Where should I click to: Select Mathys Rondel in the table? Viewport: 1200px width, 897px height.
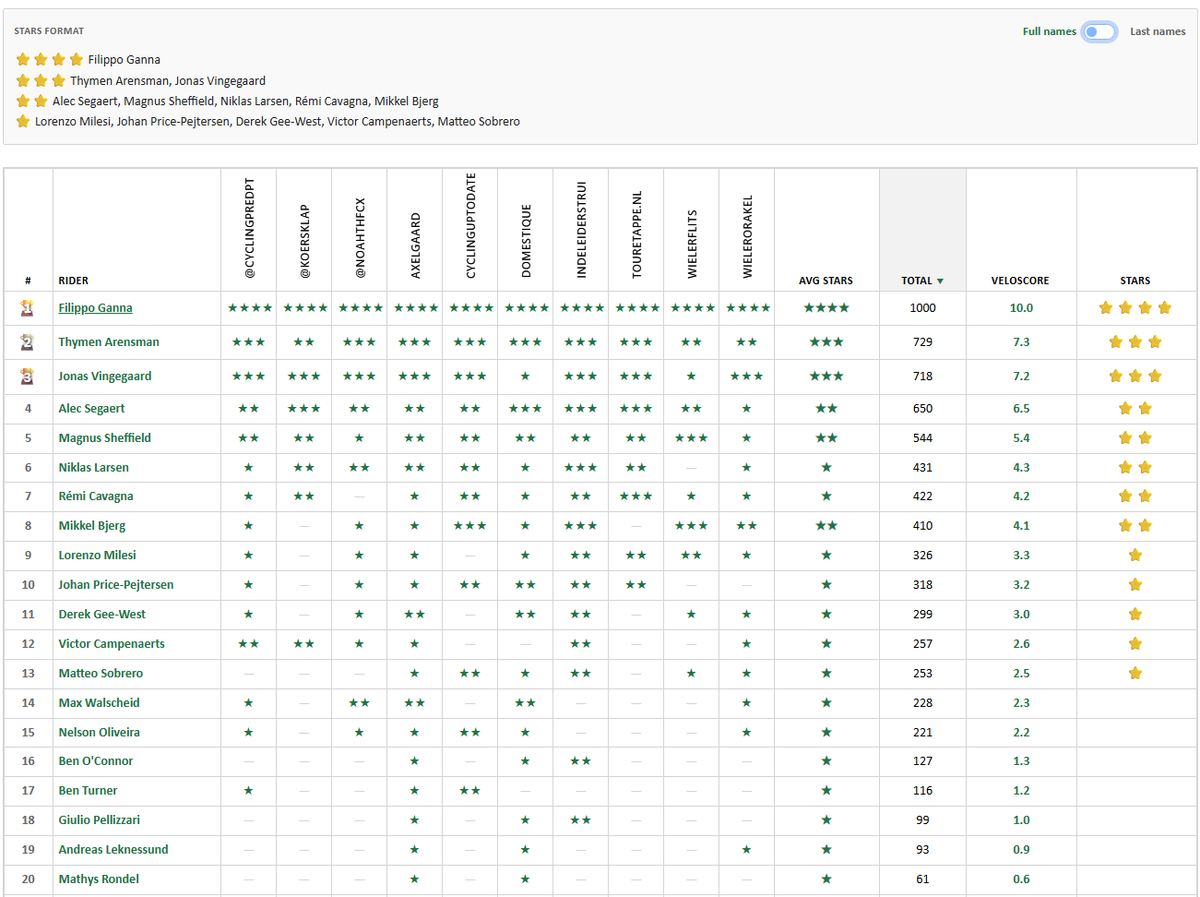coord(98,879)
